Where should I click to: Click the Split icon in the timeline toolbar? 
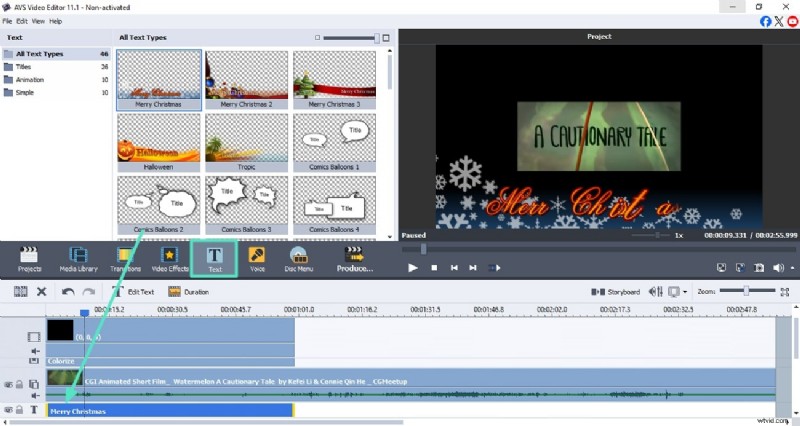(20, 292)
